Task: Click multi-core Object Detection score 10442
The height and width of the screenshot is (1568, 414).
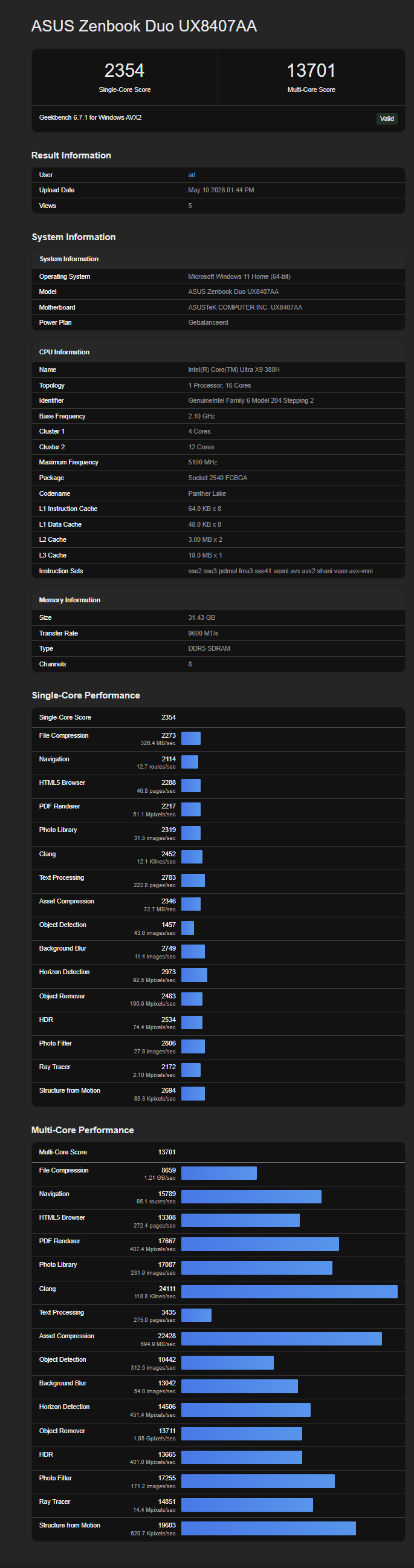Action: (x=167, y=1360)
